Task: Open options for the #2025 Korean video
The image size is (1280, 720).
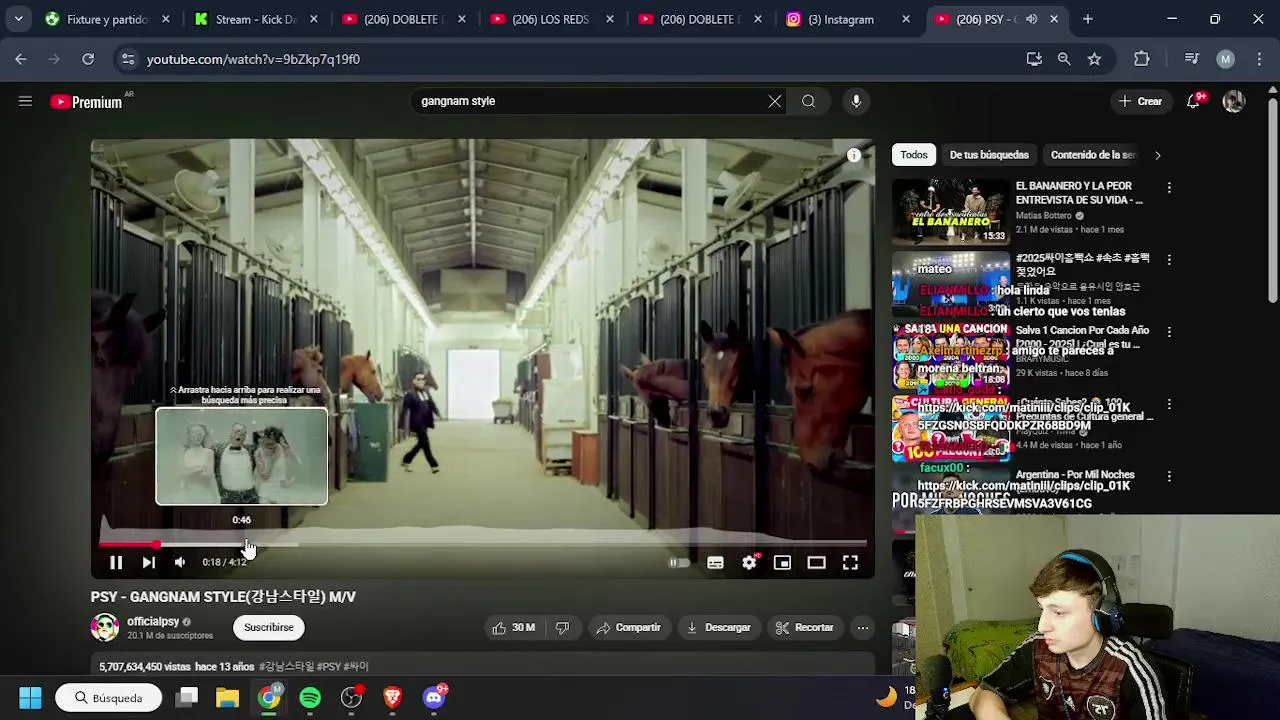Action: point(1169,259)
